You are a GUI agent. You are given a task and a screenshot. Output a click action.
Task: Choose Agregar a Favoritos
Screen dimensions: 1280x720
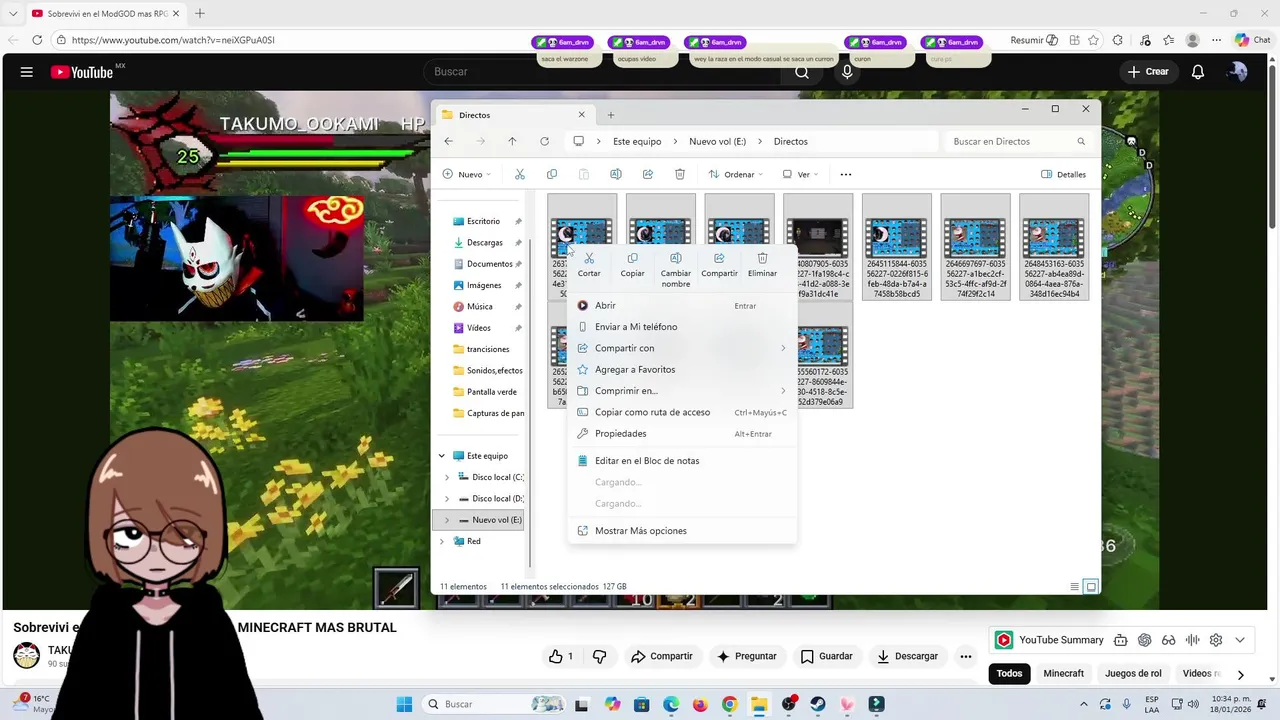point(682,369)
